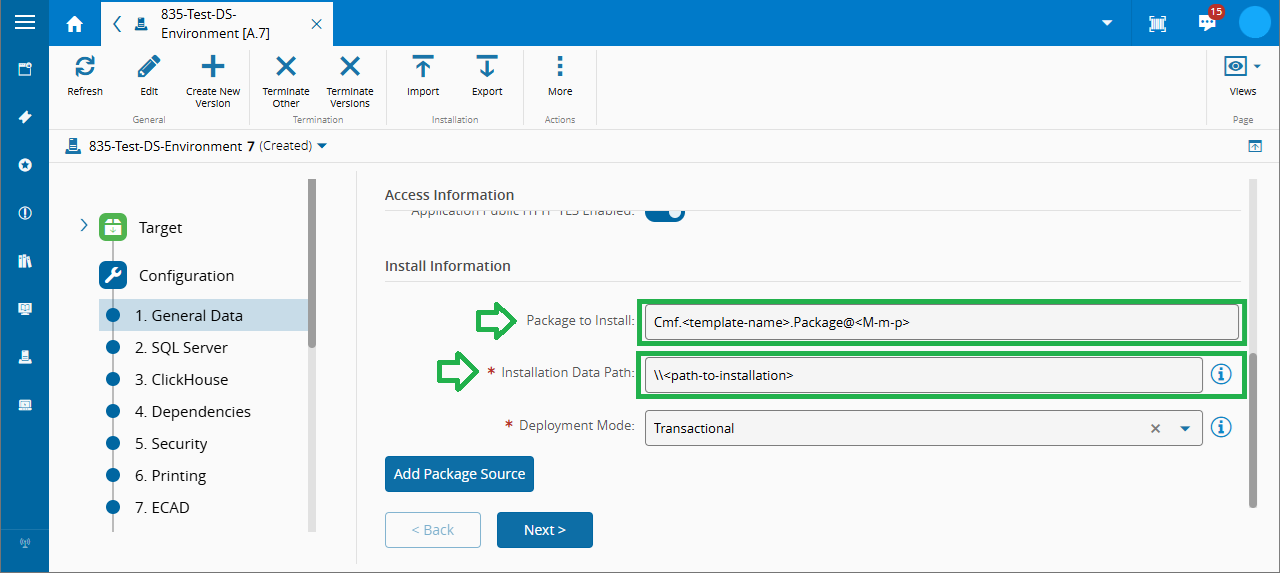The image size is (1280, 573).
Task: Expand the environment version dropdown arrow
Action: click(x=322, y=146)
